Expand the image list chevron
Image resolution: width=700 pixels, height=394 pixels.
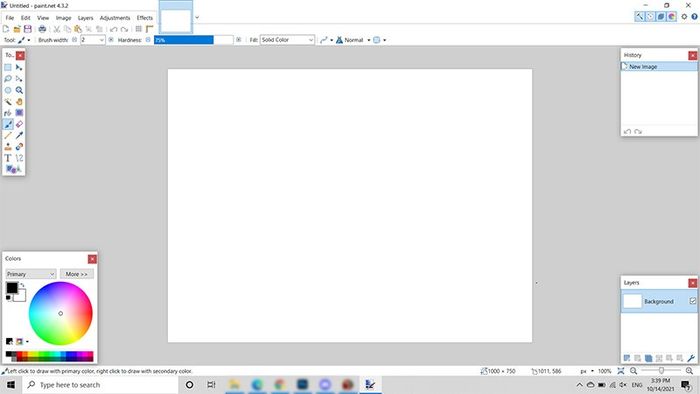click(197, 17)
